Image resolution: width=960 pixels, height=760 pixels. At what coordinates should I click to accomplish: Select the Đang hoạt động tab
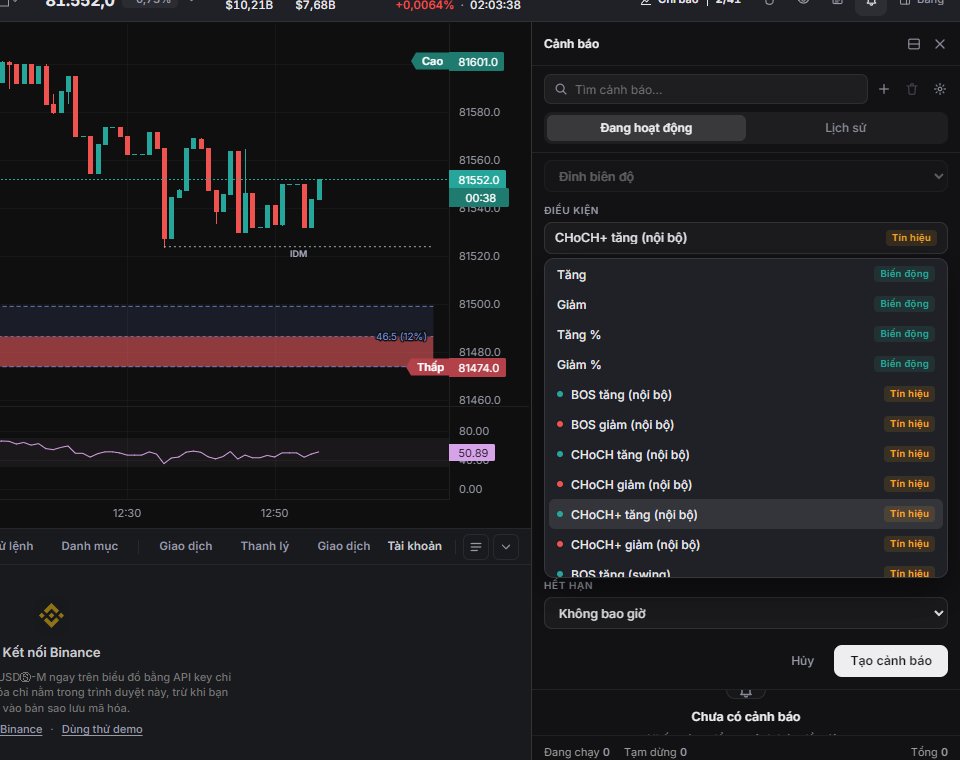coord(646,128)
